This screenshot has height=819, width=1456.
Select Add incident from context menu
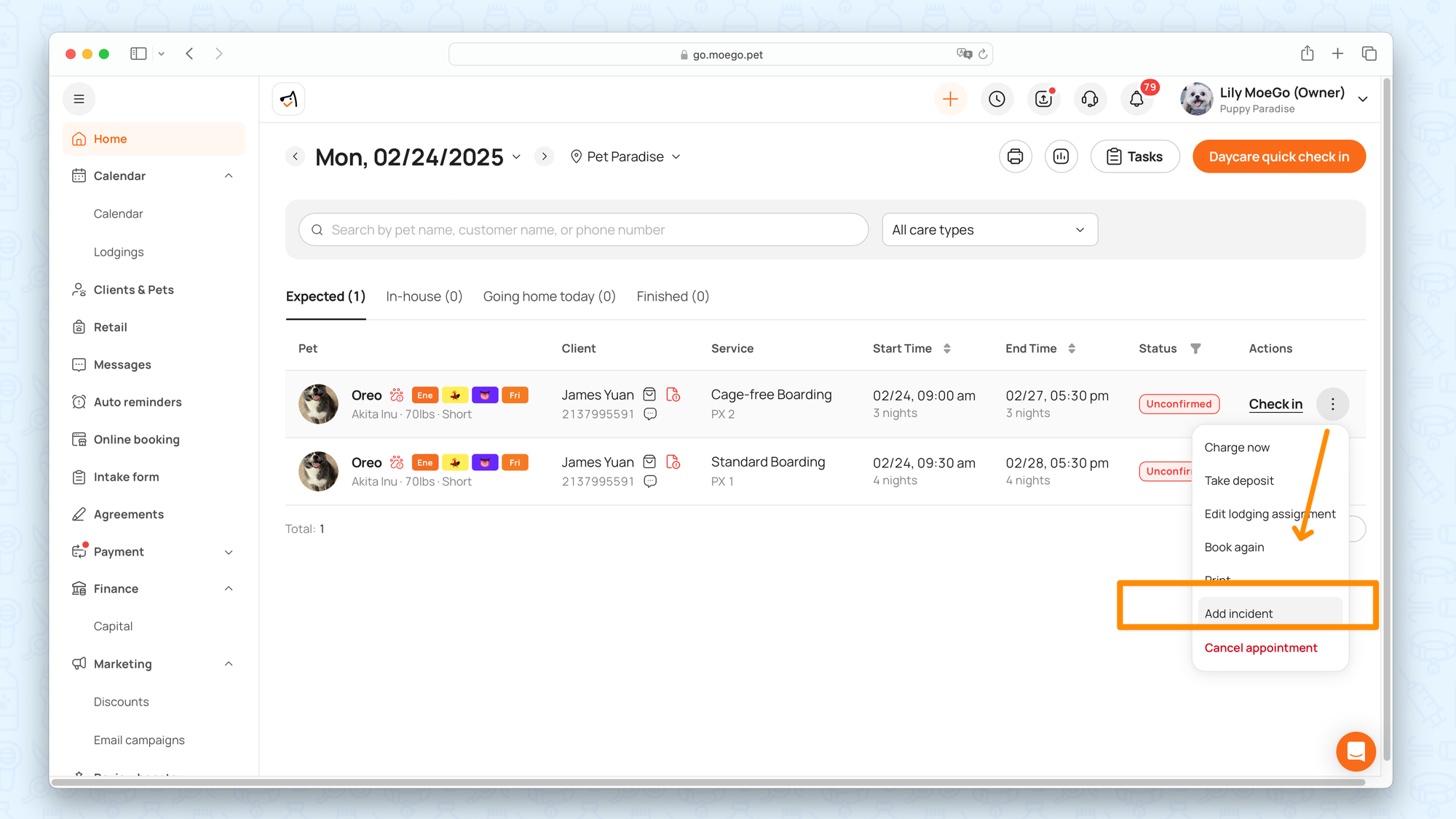1238,614
